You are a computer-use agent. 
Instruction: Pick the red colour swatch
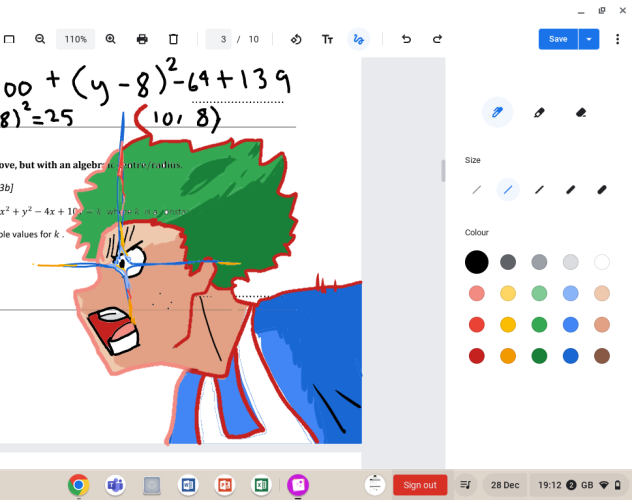click(477, 324)
